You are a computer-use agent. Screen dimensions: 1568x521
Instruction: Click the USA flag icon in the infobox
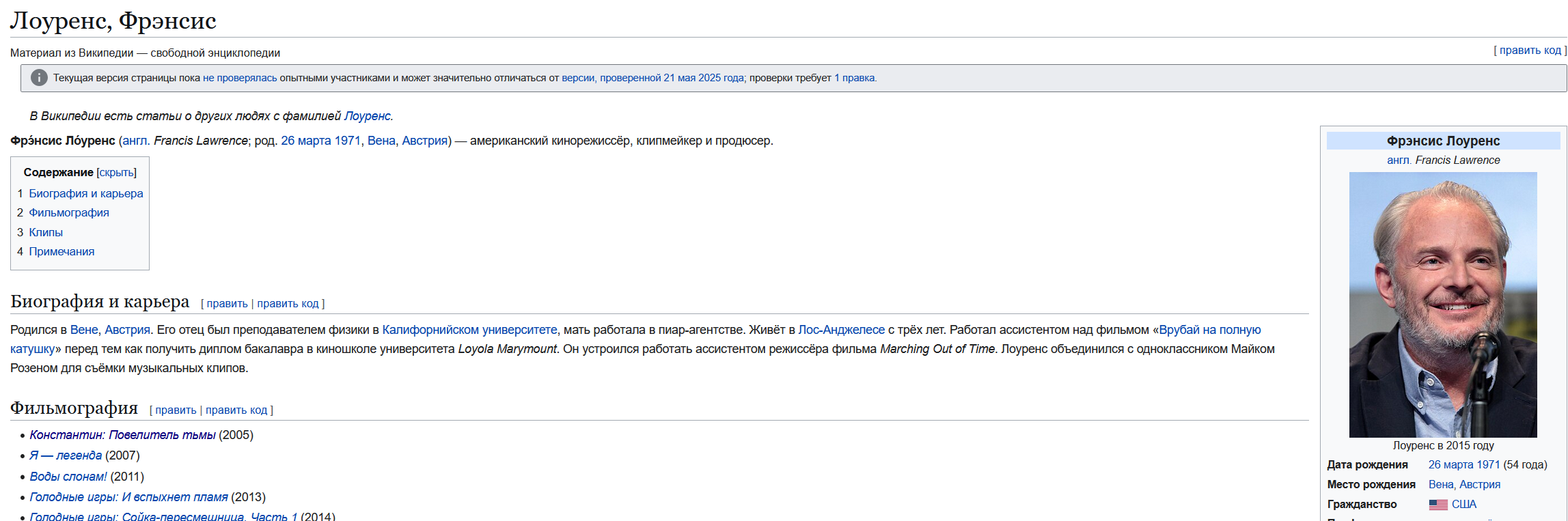point(1438,505)
